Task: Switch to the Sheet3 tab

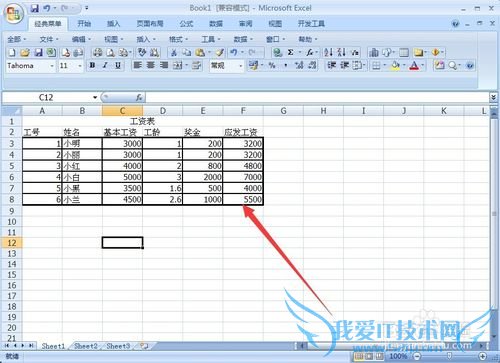Action: [x=118, y=346]
